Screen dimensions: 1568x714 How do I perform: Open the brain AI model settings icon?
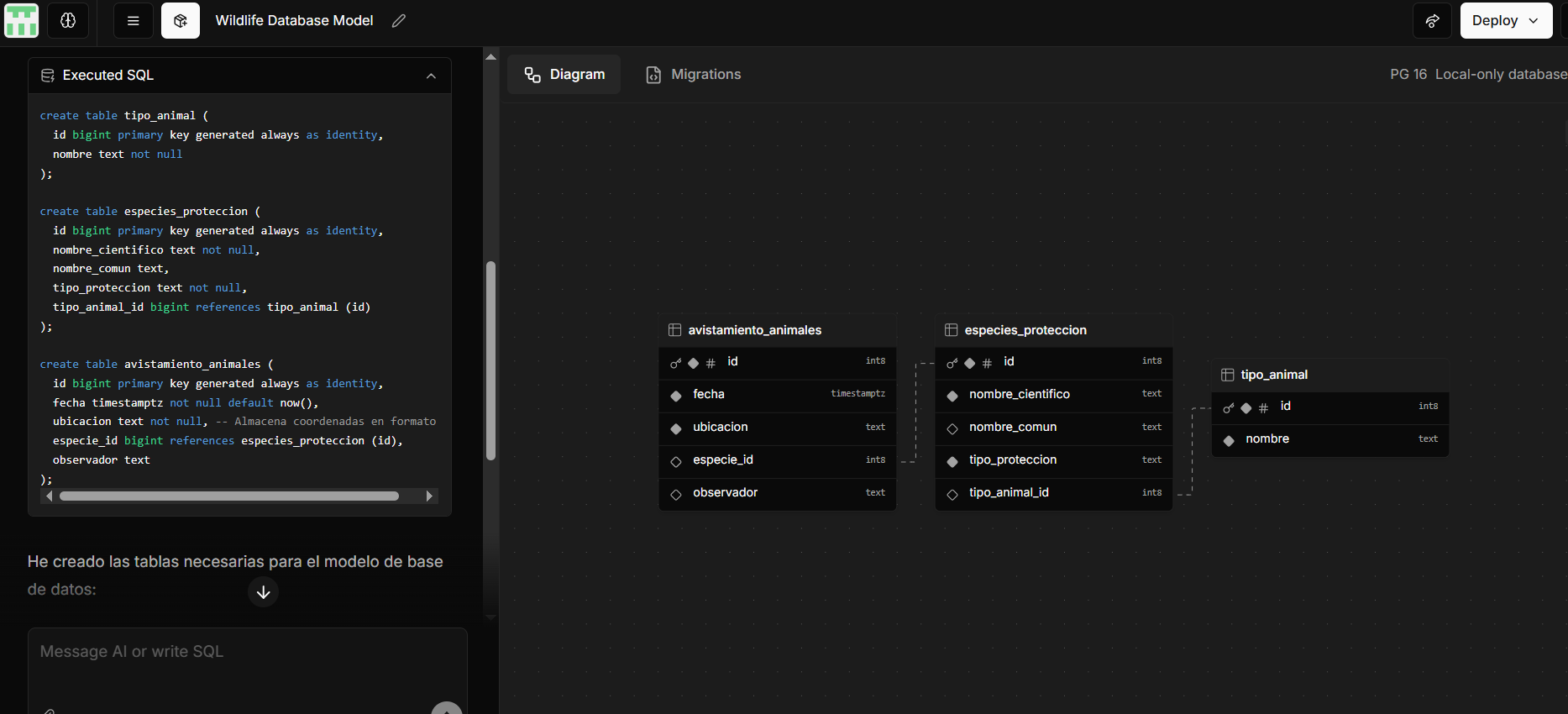pyautogui.click(x=68, y=20)
